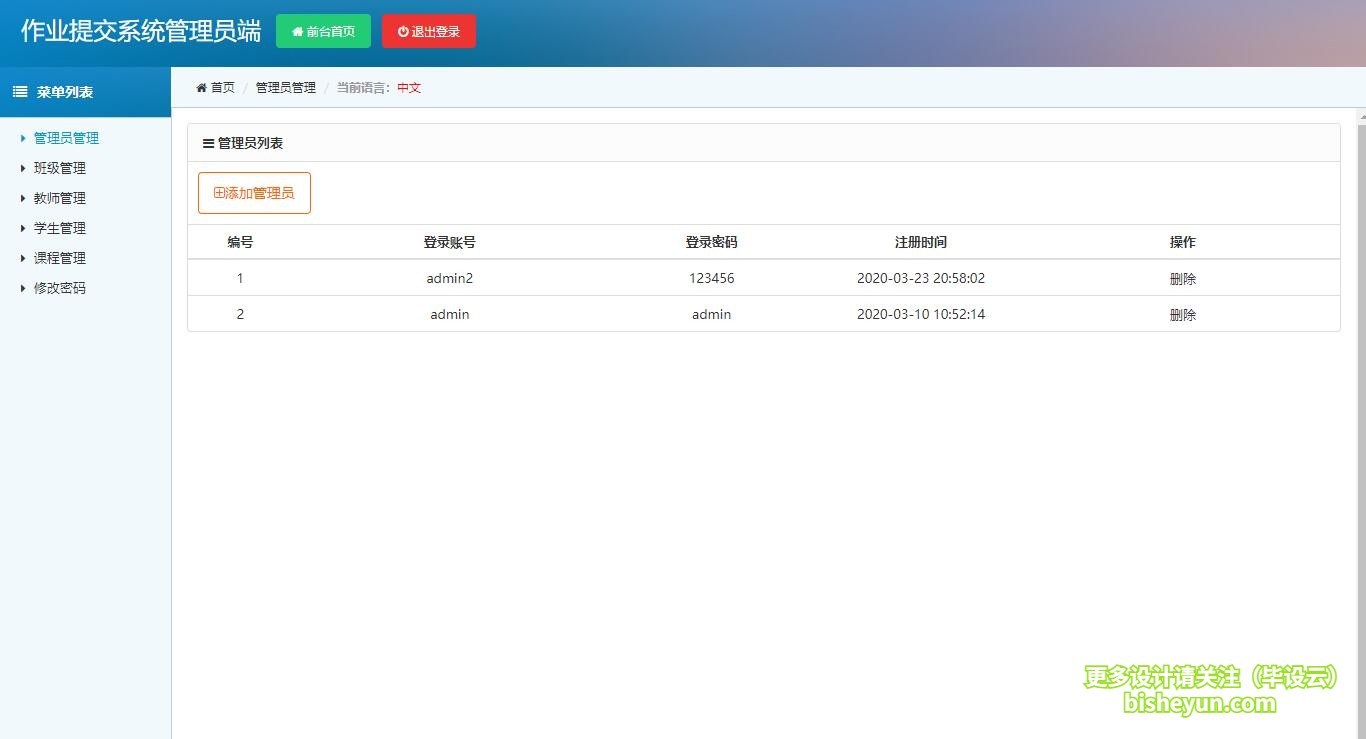Click the menu list icon in sidebar header
1366x739 pixels.
pyautogui.click(x=20, y=92)
